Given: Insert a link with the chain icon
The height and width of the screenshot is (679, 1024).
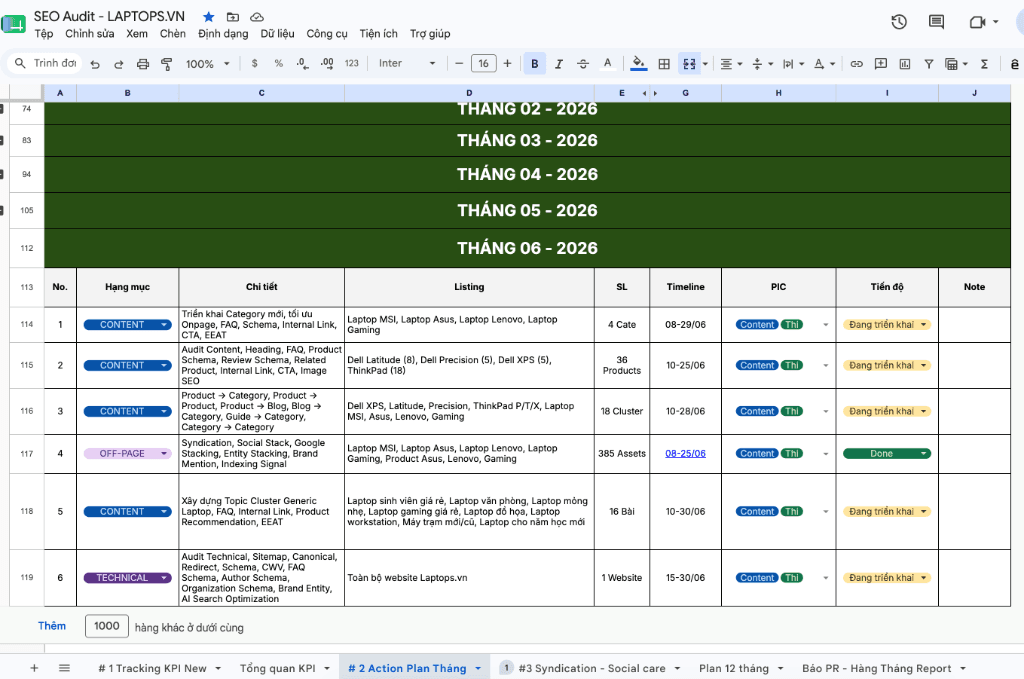Looking at the screenshot, I should 857,63.
